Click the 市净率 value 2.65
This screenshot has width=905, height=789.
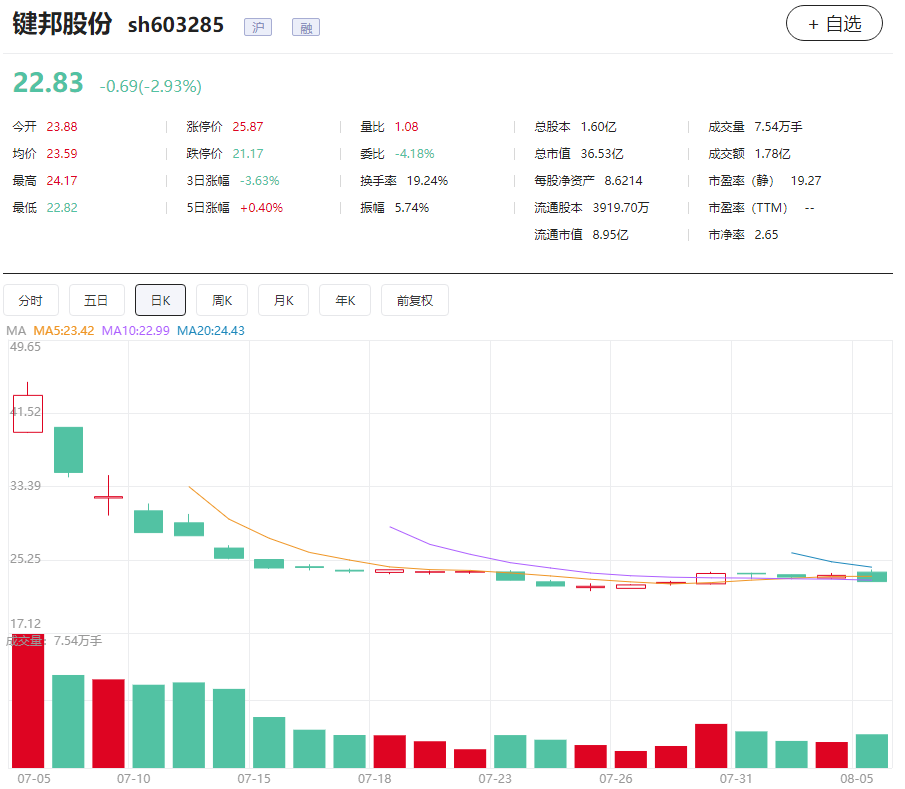[766, 234]
